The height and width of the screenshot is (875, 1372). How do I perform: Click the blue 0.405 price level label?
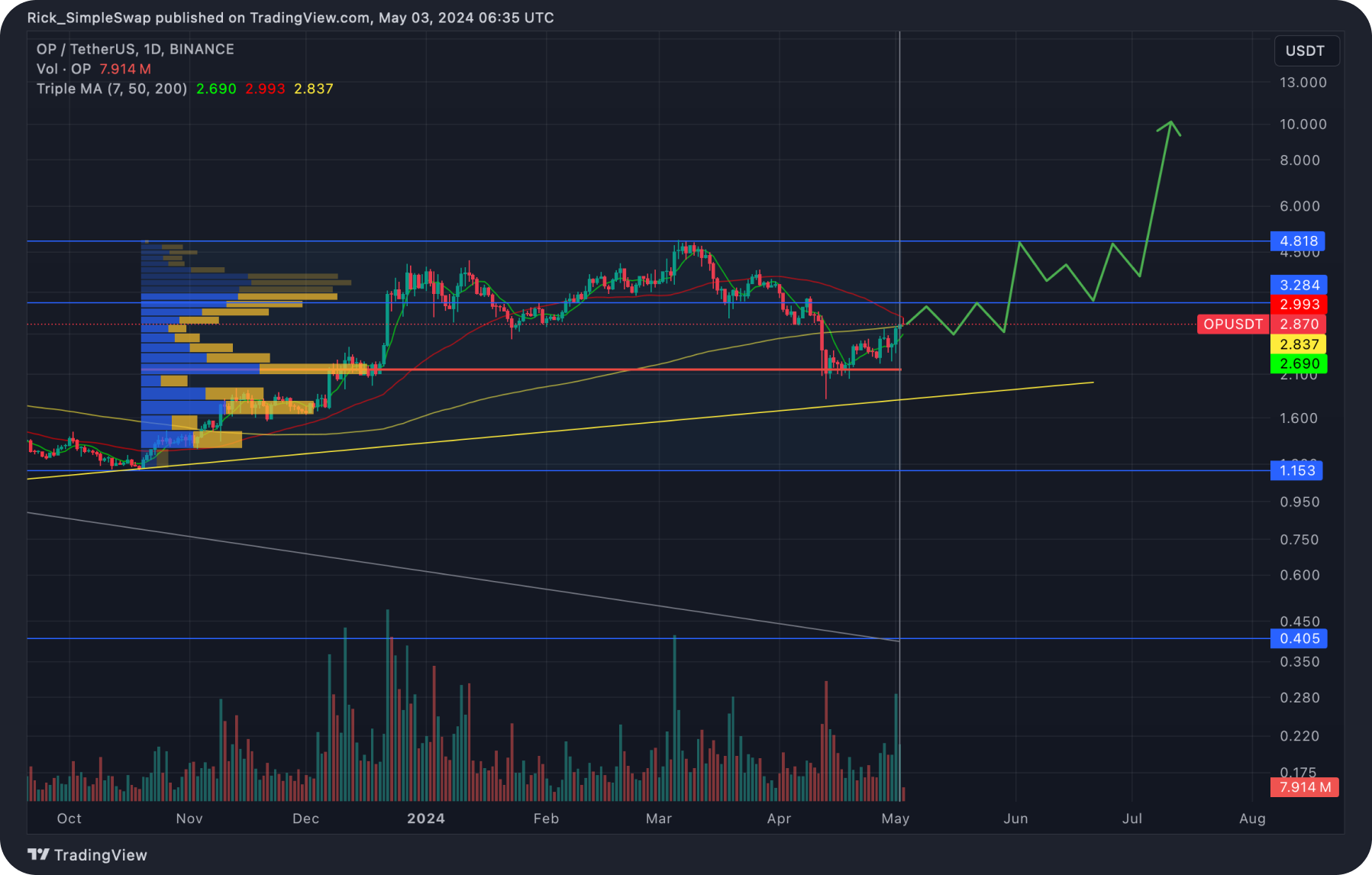pyautogui.click(x=1299, y=638)
